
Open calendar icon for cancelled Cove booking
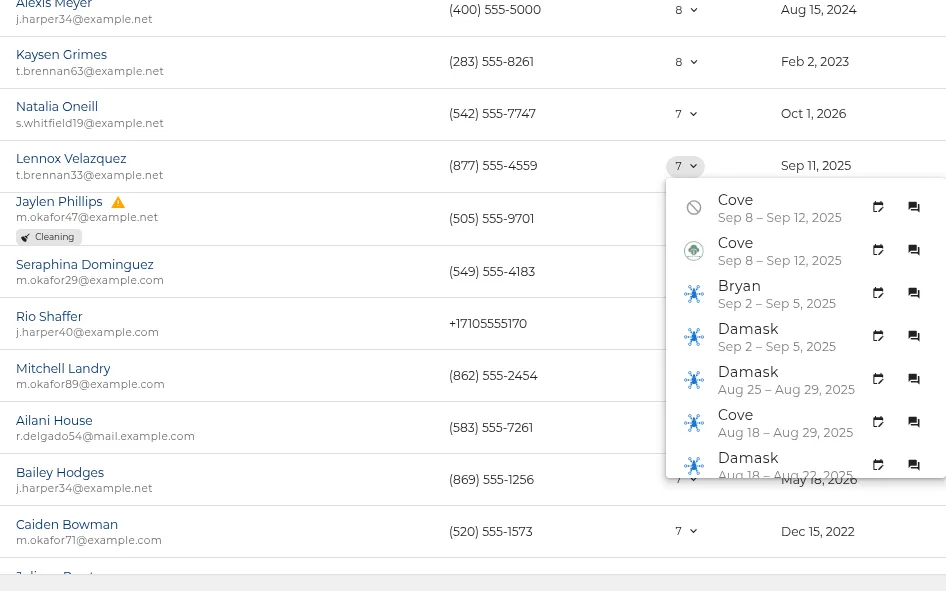click(878, 207)
